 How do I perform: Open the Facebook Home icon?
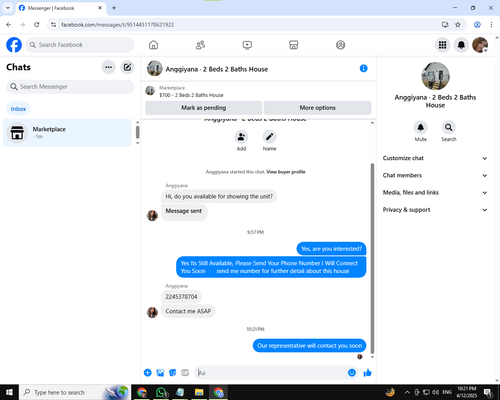153,45
